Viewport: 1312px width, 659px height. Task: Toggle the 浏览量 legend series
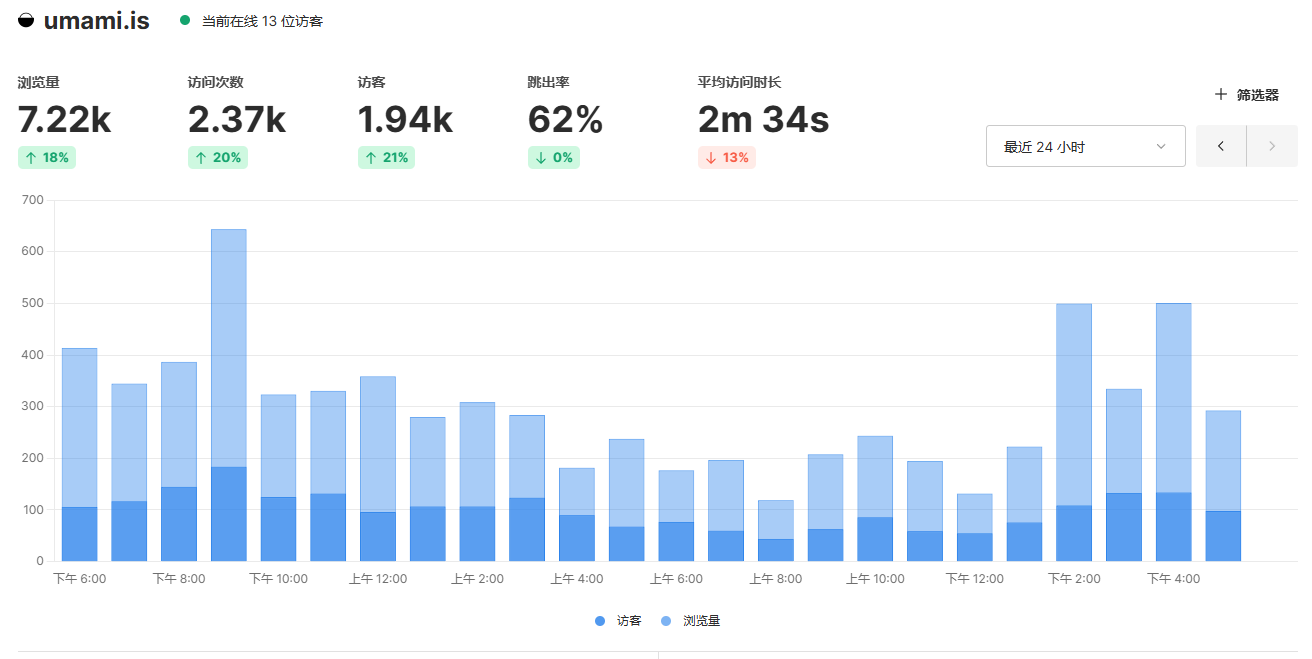690,621
